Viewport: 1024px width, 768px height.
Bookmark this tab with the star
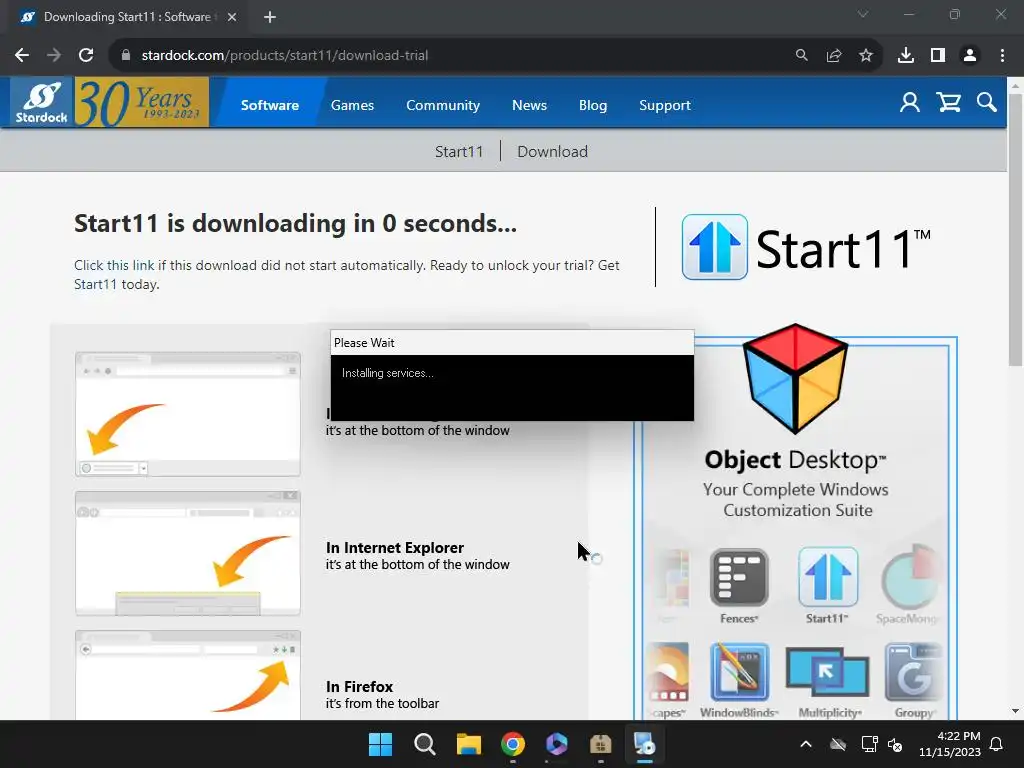tap(866, 56)
